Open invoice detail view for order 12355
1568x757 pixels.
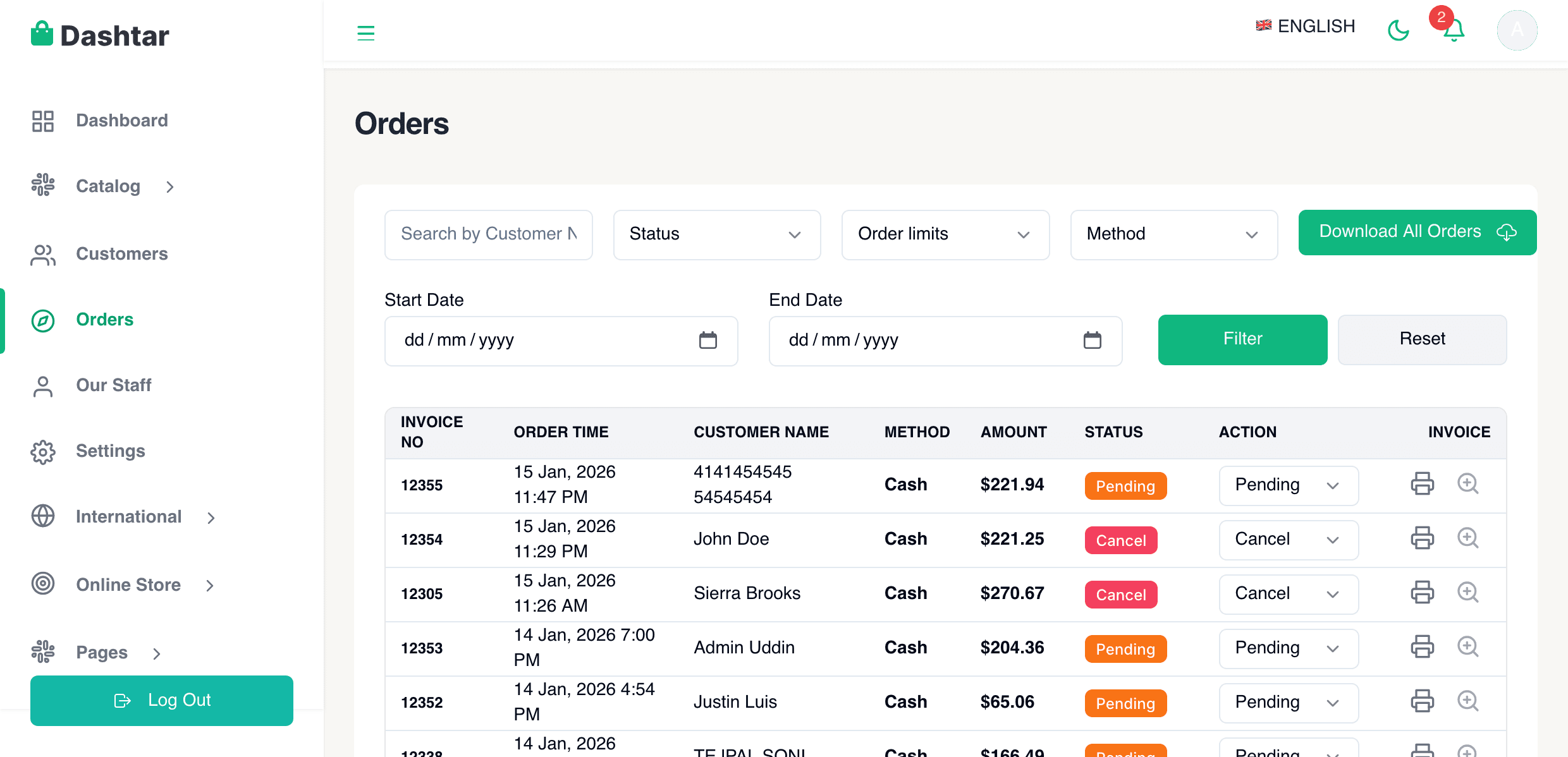pyautogui.click(x=1468, y=484)
